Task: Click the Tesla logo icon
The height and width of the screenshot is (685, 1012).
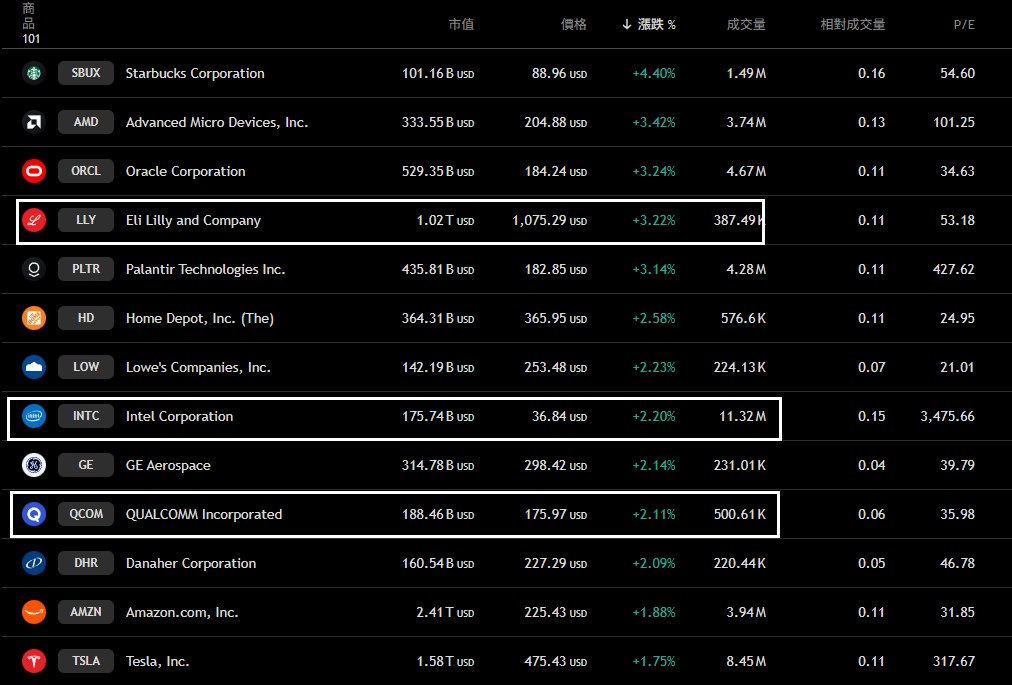Action: pos(34,661)
